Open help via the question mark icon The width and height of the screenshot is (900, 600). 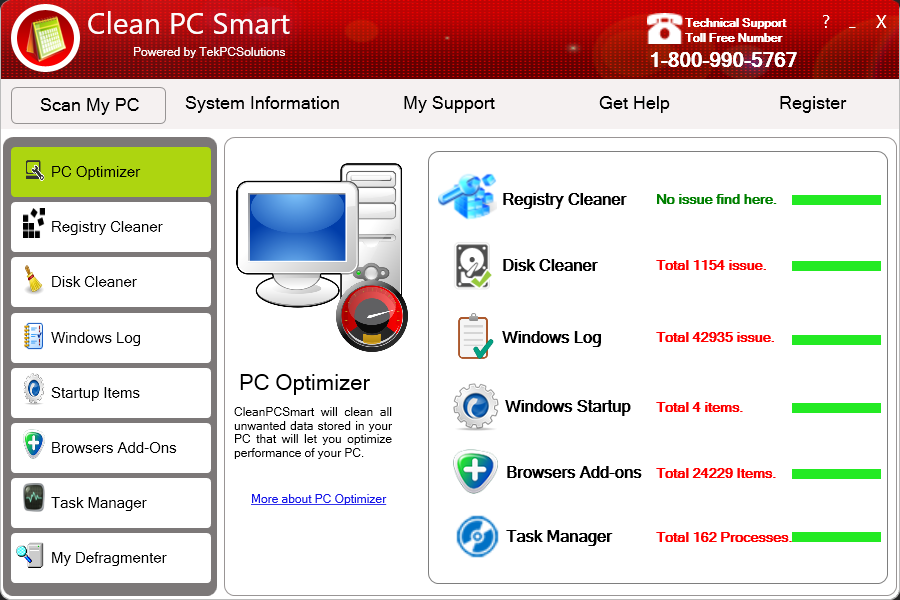[x=825, y=22]
